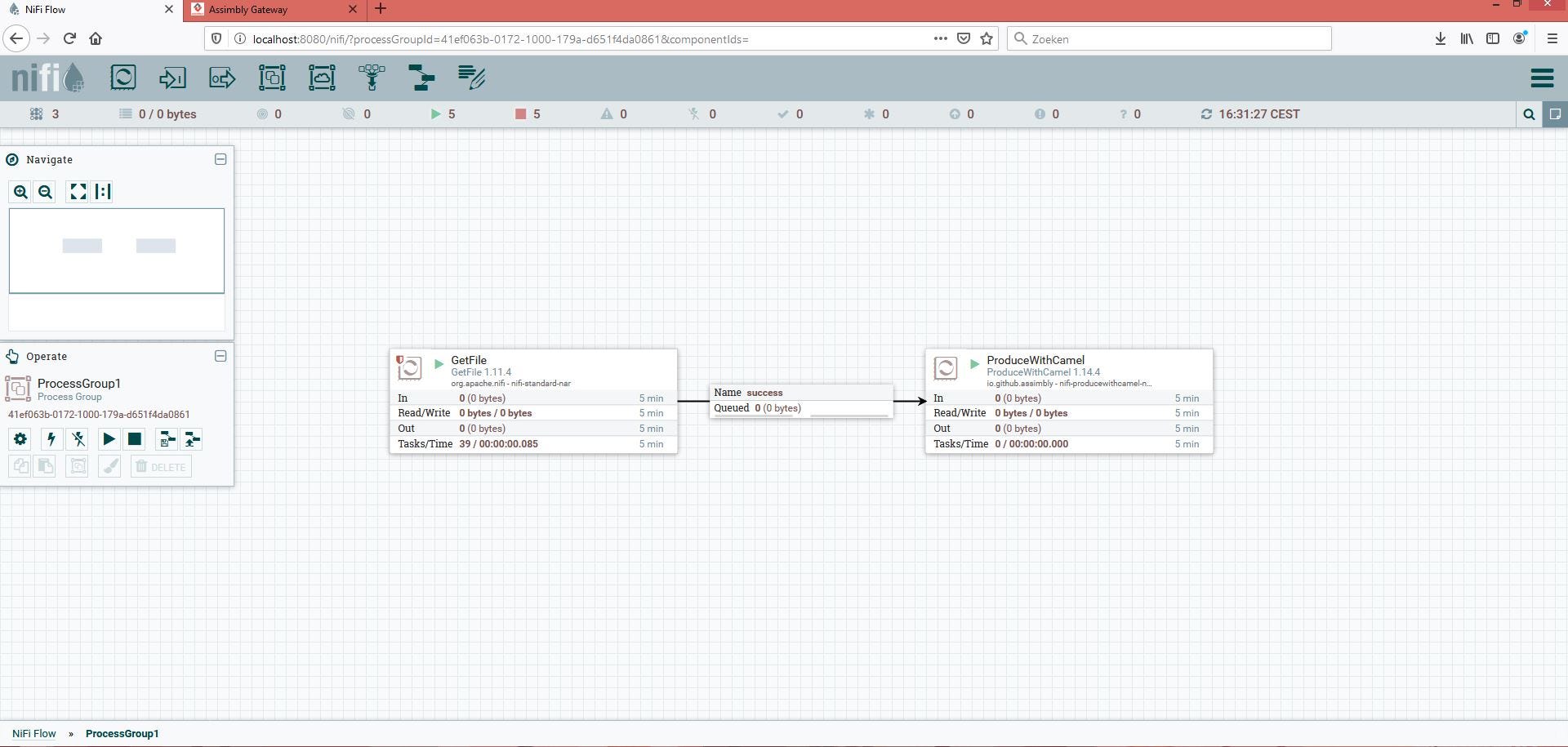Select the Funnel toolbar icon

click(372, 78)
